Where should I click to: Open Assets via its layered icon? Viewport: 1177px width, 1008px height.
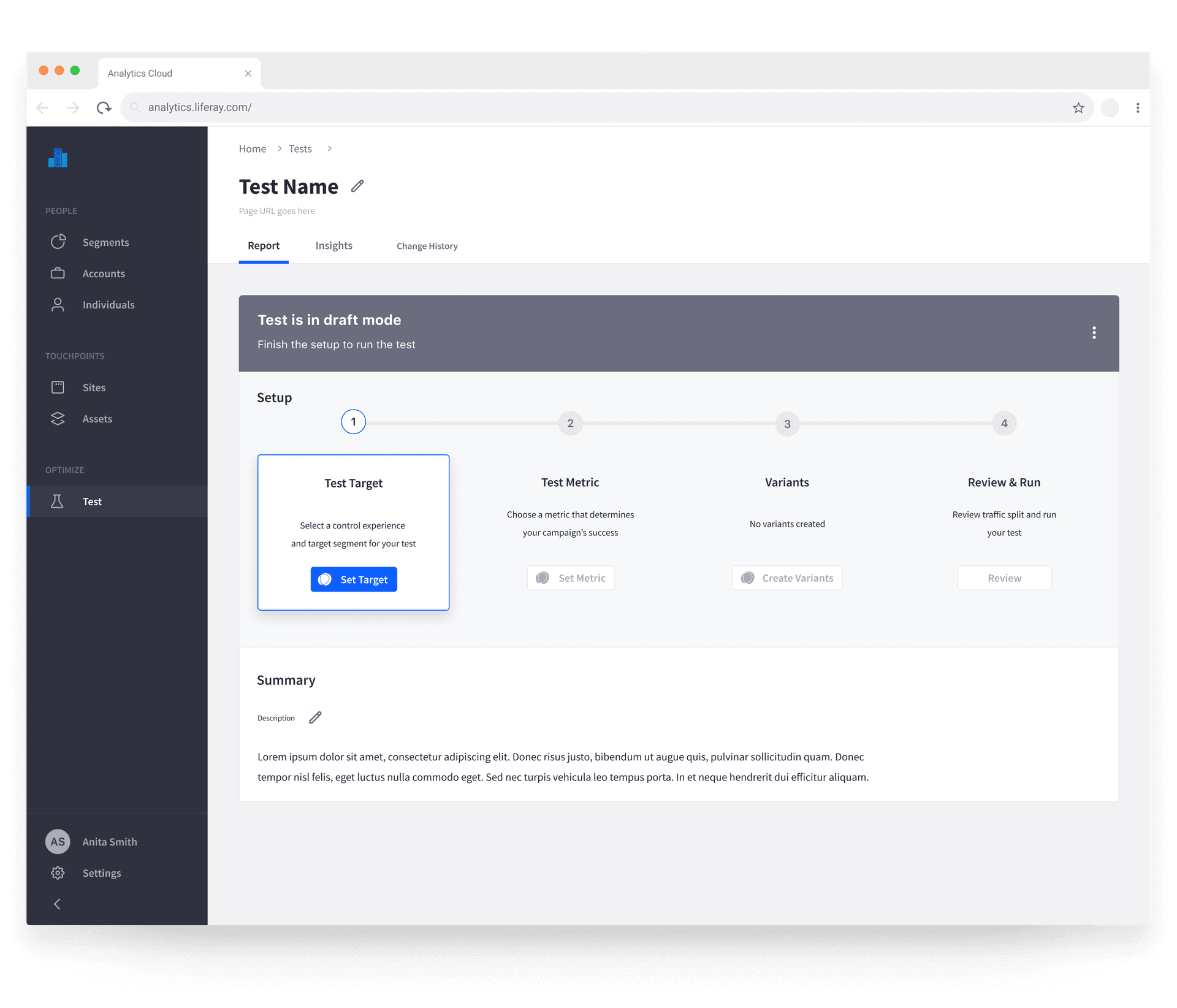coord(58,418)
